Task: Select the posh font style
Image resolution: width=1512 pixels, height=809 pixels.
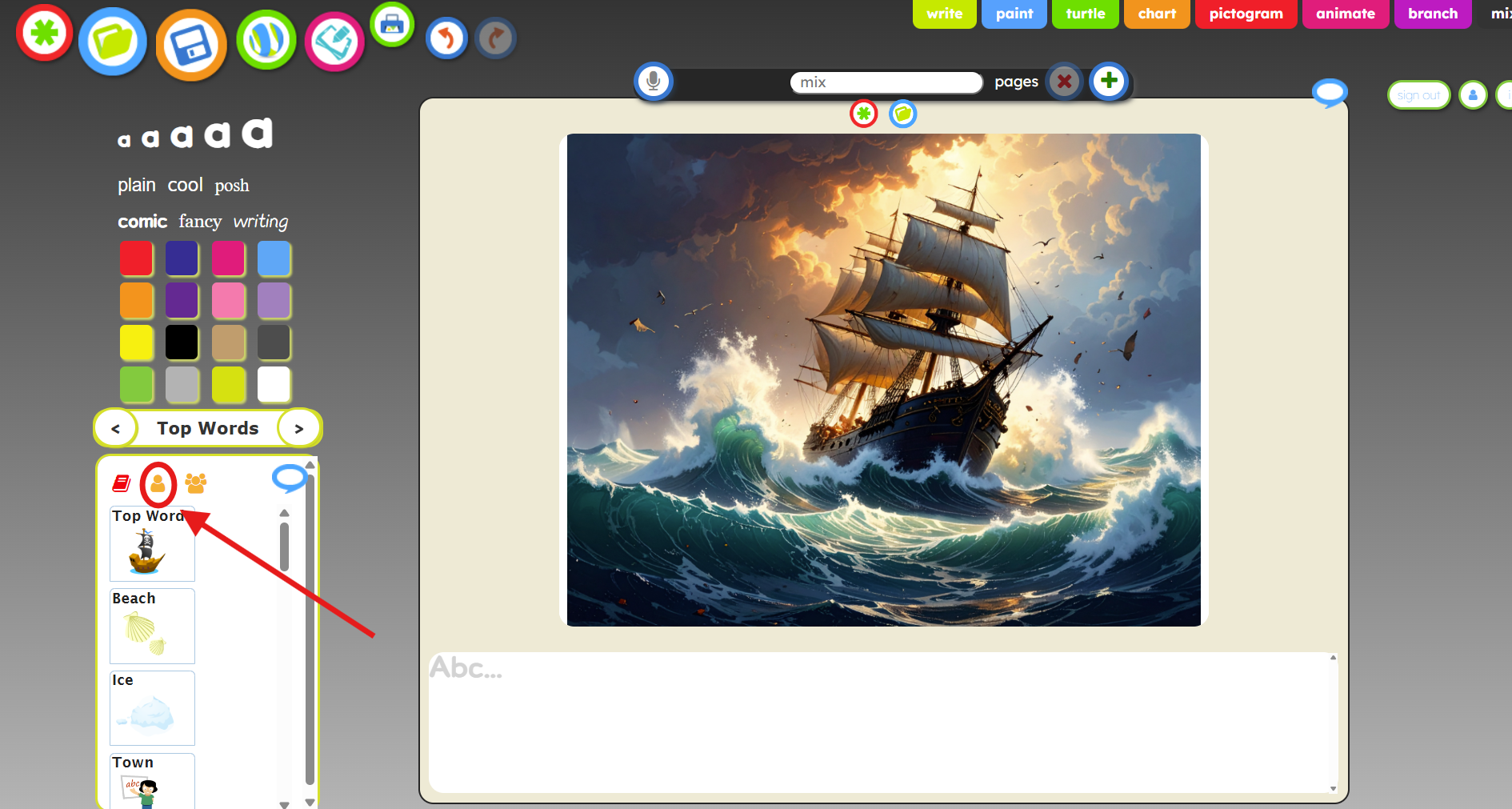Action: [x=232, y=186]
